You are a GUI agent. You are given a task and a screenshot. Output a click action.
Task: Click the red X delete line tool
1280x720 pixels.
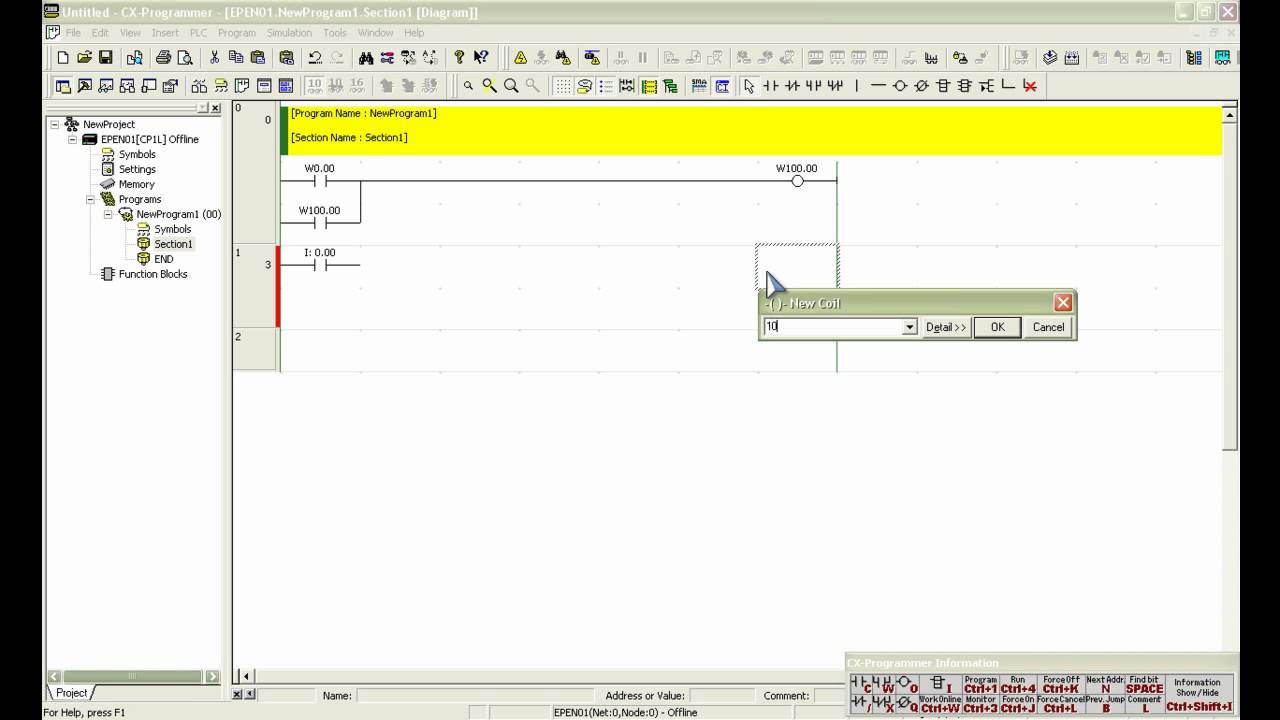tap(1029, 86)
